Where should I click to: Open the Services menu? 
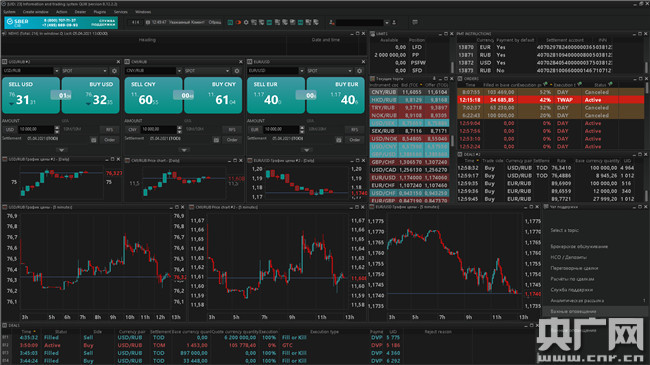(121, 12)
